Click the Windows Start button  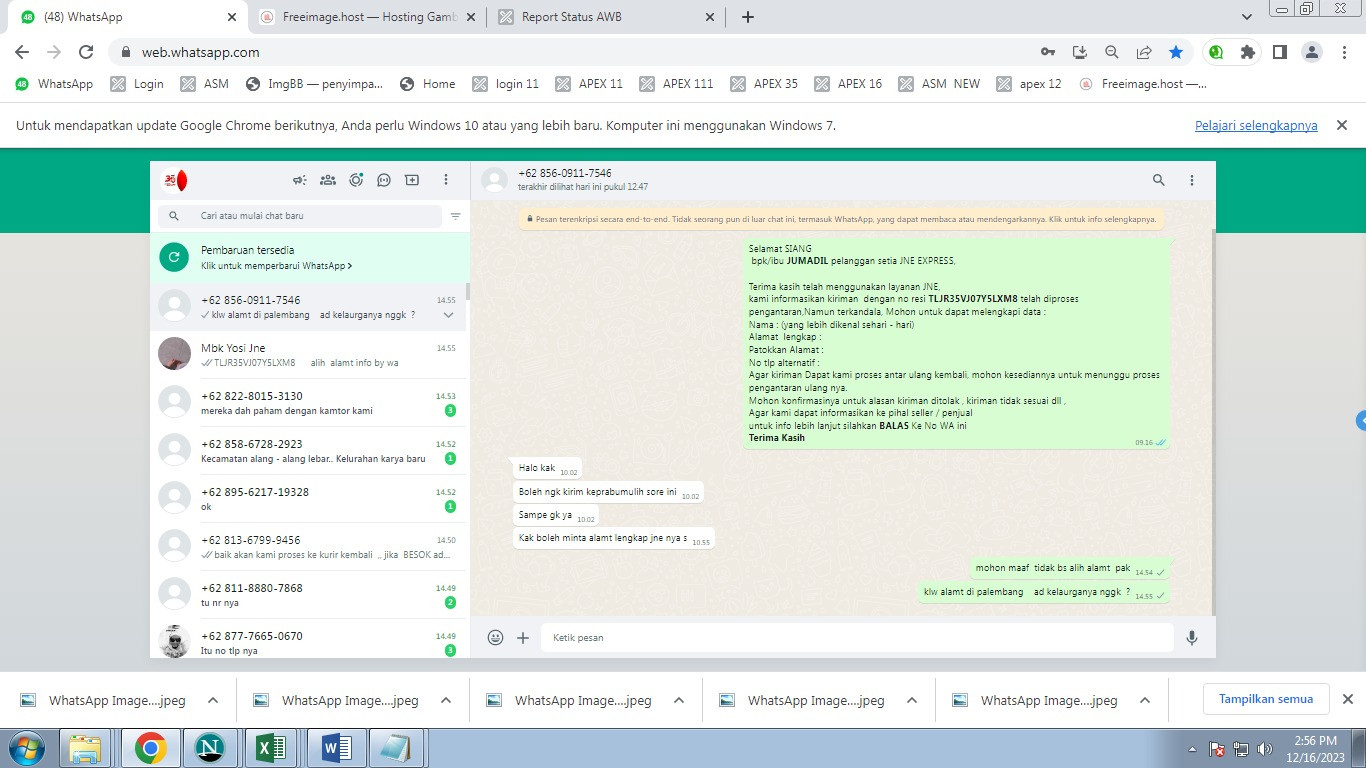coord(26,748)
